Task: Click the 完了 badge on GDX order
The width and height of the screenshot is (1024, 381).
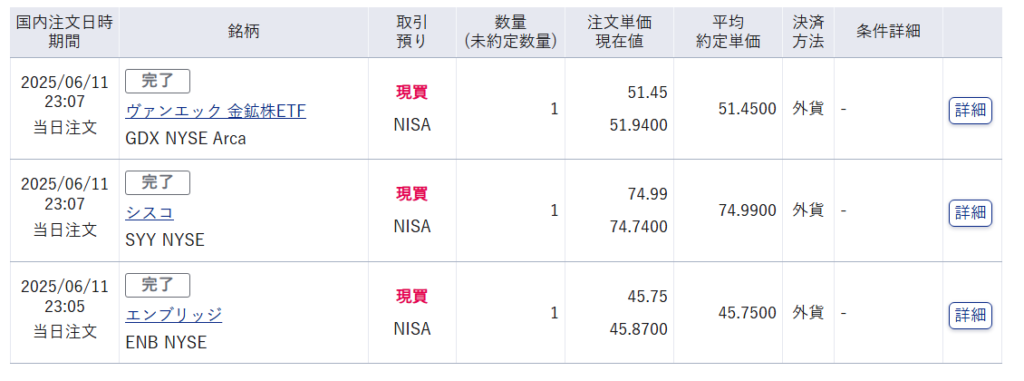Action: tap(157, 81)
